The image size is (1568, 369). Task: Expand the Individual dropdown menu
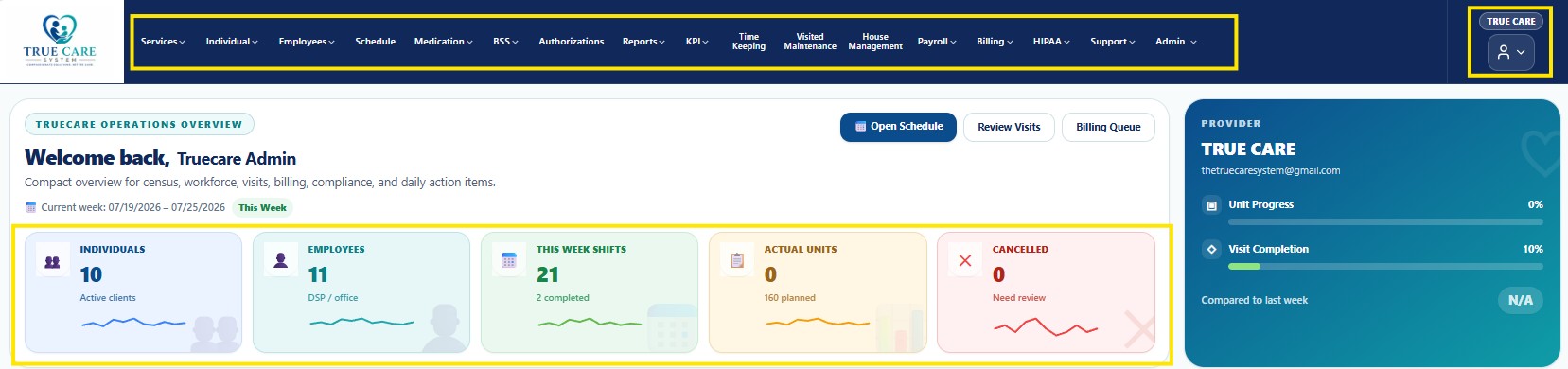pos(232,42)
